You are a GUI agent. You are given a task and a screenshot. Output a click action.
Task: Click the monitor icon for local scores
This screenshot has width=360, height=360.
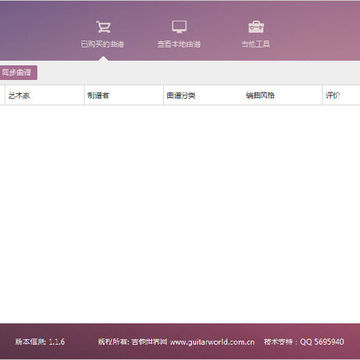(x=179, y=27)
